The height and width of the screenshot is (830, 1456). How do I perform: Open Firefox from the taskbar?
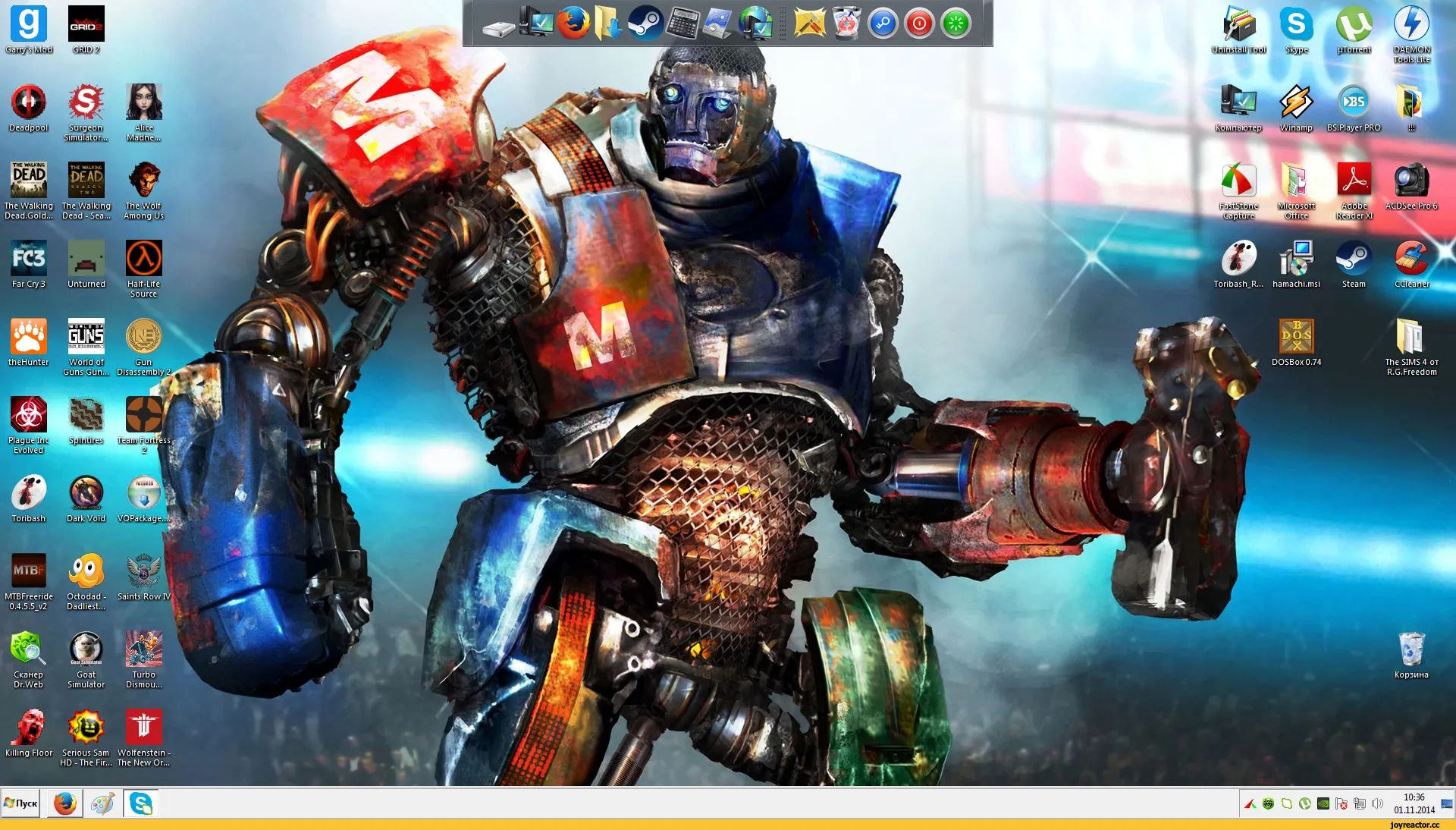(65, 803)
